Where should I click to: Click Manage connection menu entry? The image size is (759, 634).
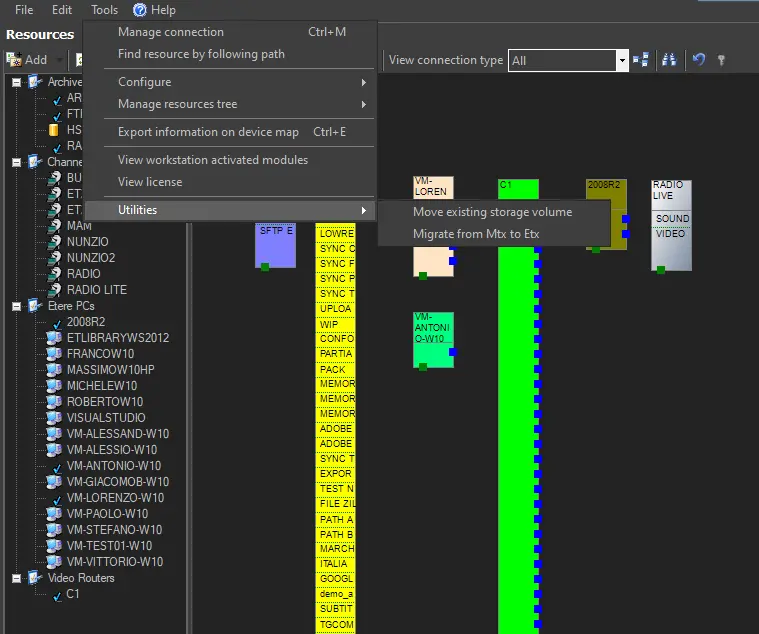(x=170, y=32)
